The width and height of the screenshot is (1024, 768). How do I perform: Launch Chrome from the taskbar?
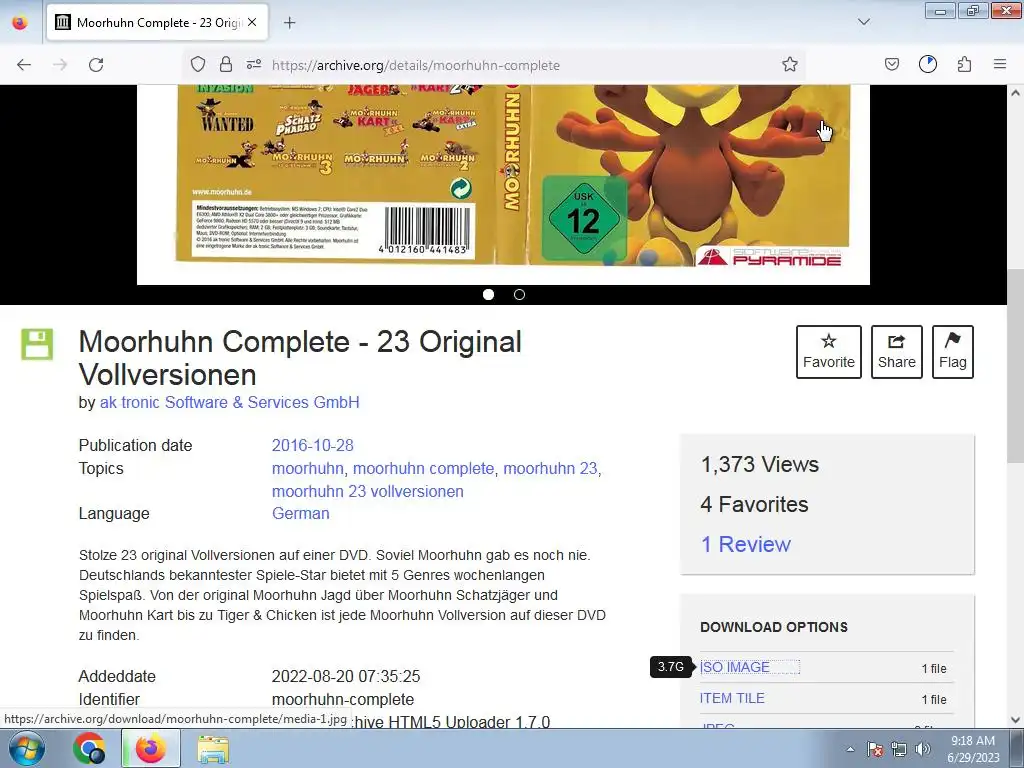click(x=89, y=748)
